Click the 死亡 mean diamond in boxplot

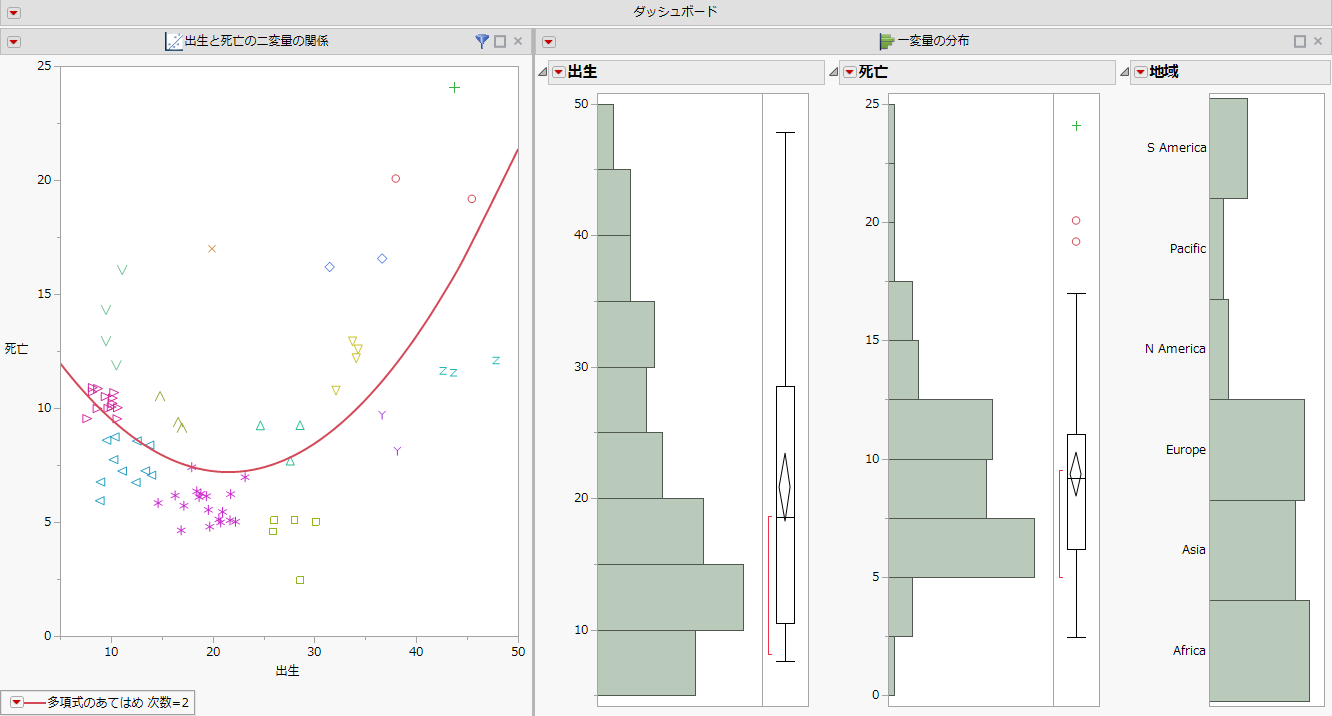pos(1076,474)
